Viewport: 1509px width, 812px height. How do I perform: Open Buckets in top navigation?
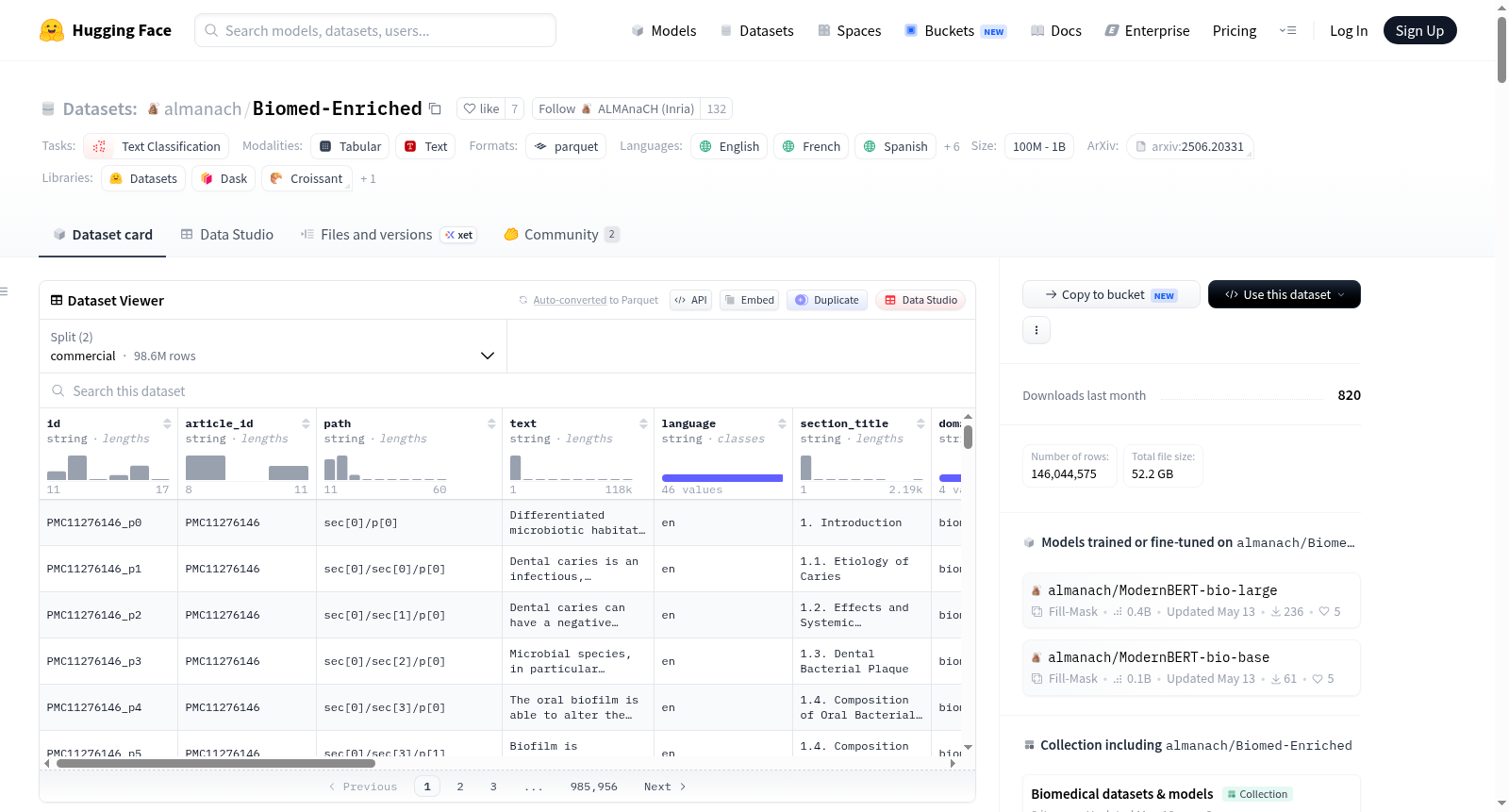pyautogui.click(x=955, y=30)
